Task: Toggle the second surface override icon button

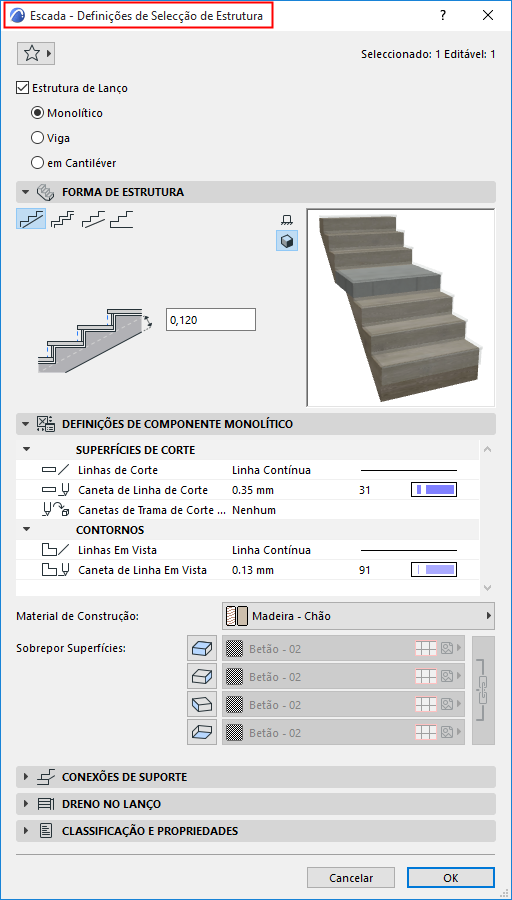Action: [x=202, y=677]
